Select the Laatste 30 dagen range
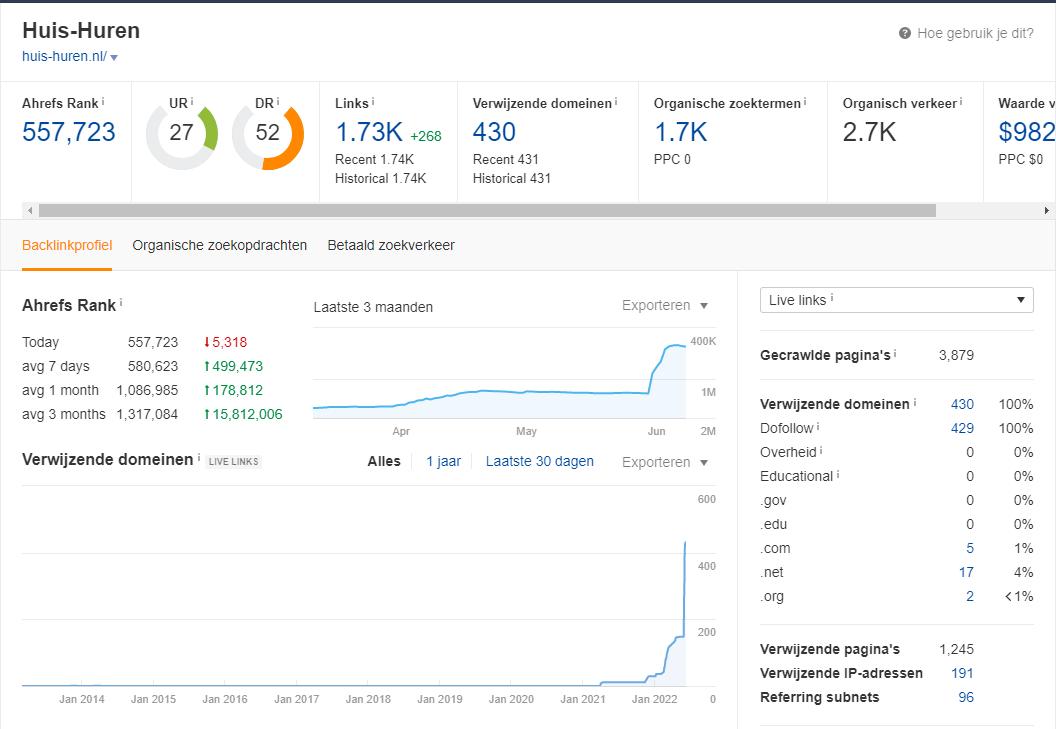The height and width of the screenshot is (729, 1056). (539, 462)
